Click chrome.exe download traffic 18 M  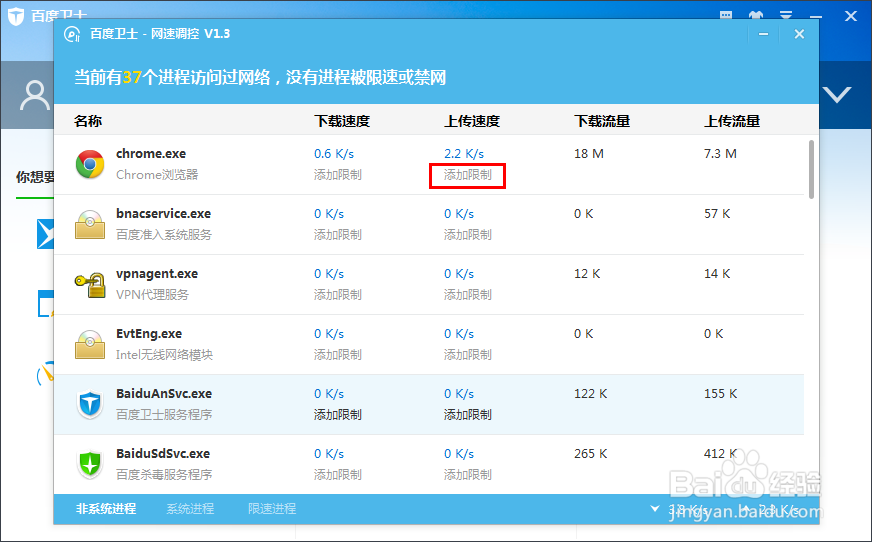coord(589,153)
